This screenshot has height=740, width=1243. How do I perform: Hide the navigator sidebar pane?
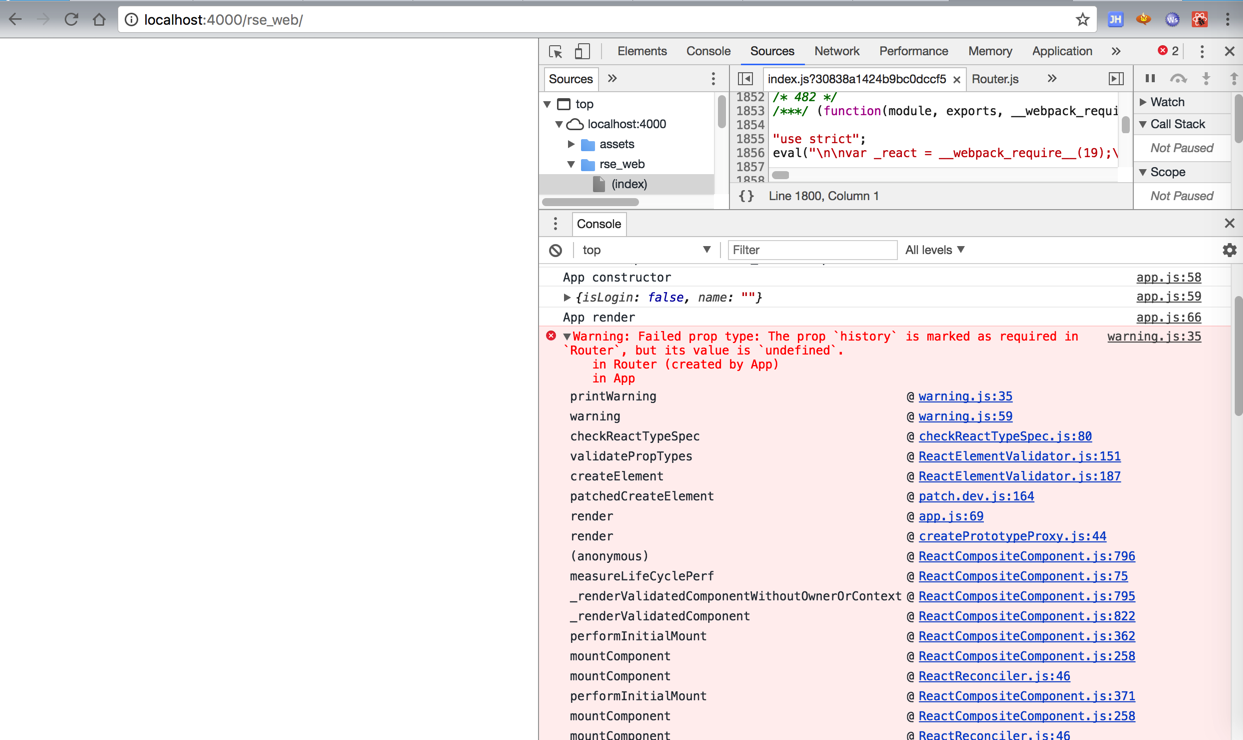(745, 79)
